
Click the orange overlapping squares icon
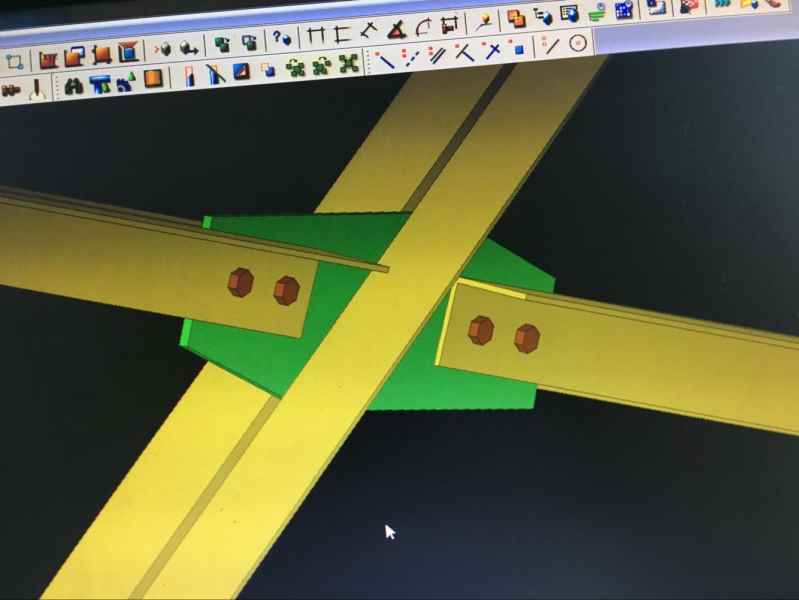click(x=516, y=18)
